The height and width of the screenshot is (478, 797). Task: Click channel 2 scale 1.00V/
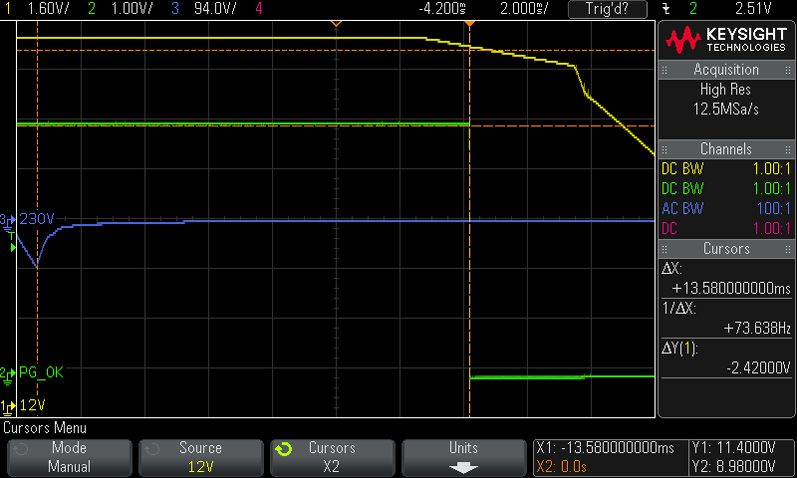point(132,8)
